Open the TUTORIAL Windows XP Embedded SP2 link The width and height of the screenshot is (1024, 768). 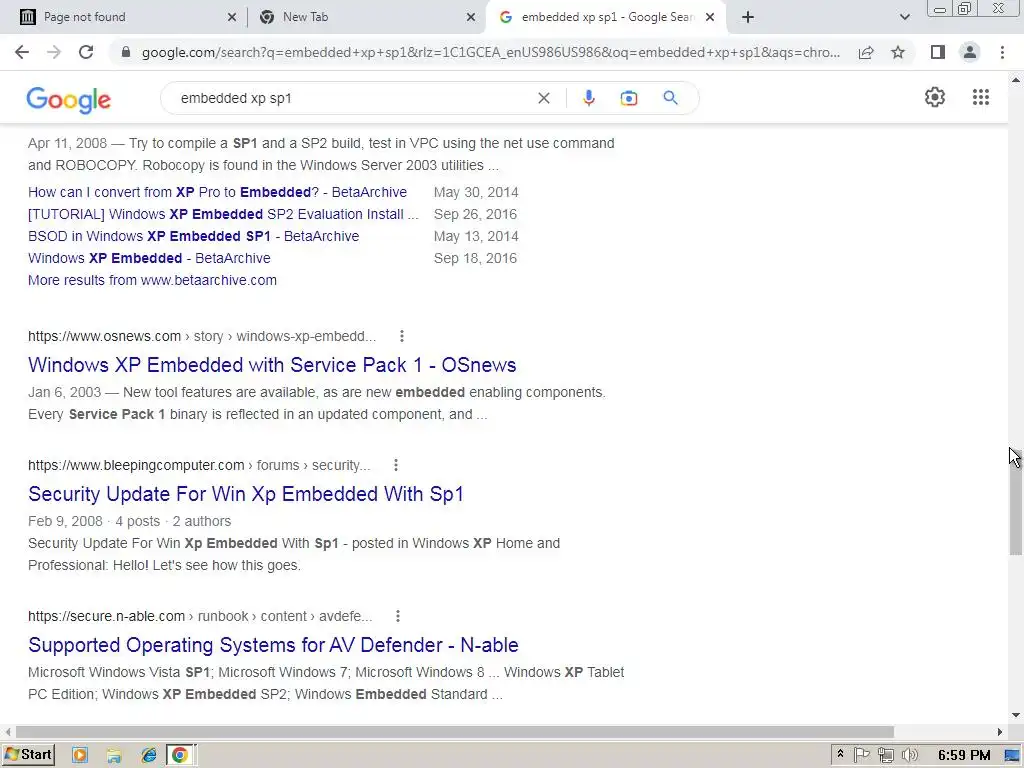[223, 214]
